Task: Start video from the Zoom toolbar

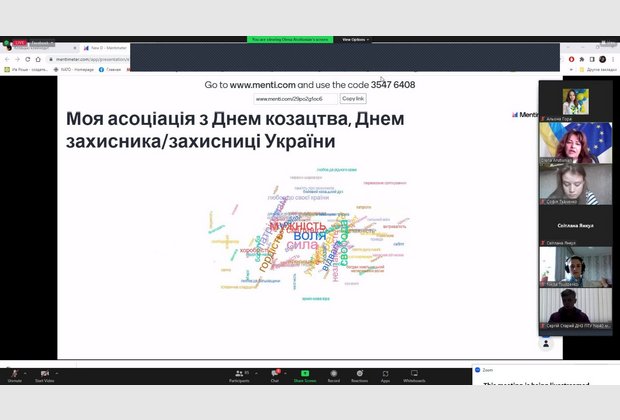Action: coord(45,374)
